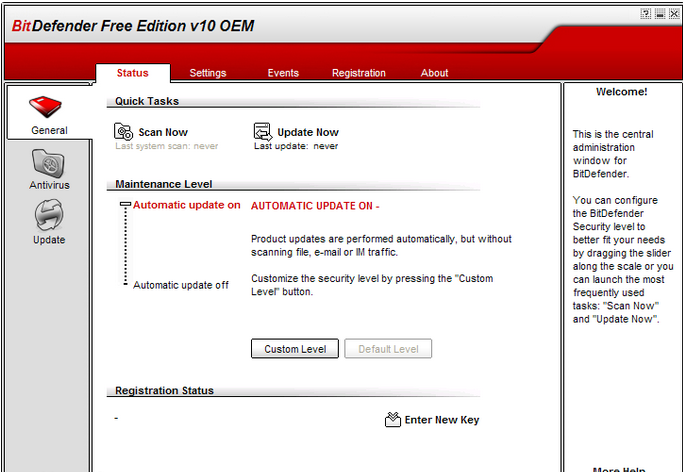
Task: Click the help question mark button
Action: 646,14
